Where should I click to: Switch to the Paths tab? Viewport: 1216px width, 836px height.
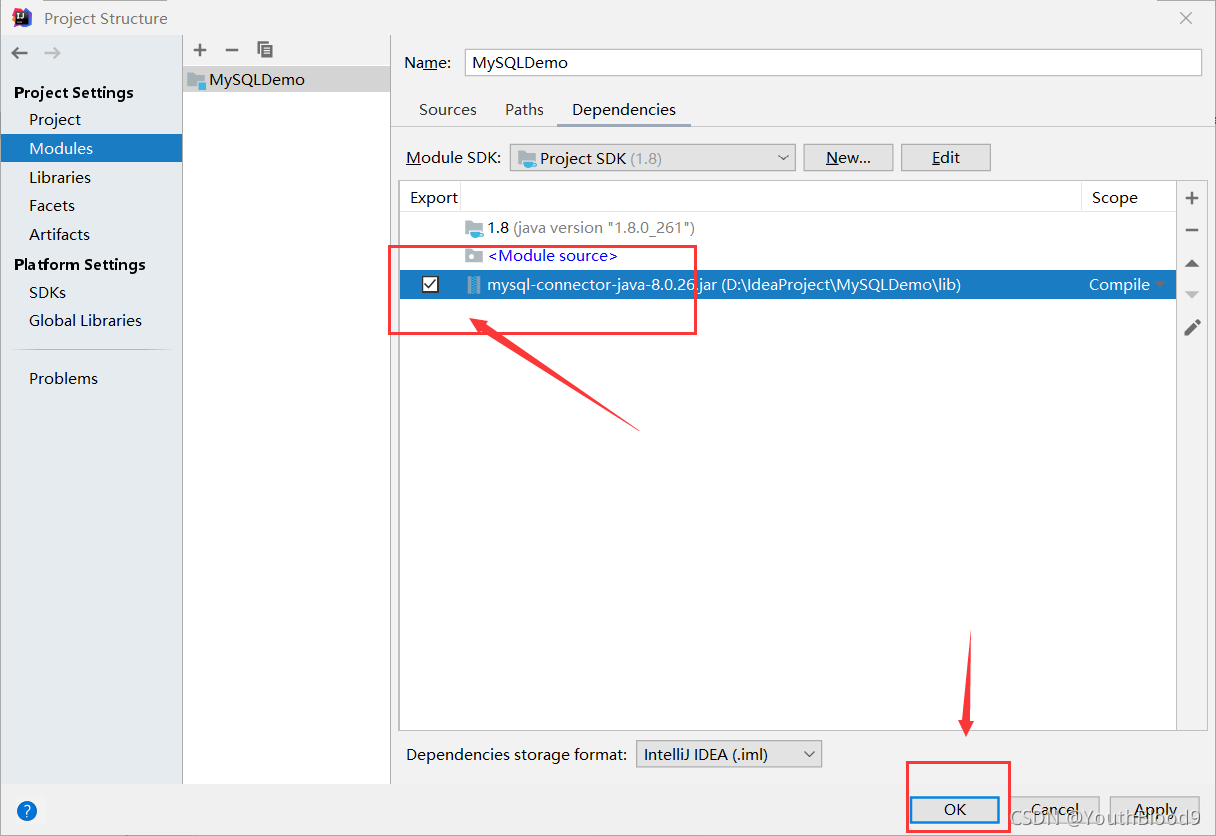click(524, 110)
